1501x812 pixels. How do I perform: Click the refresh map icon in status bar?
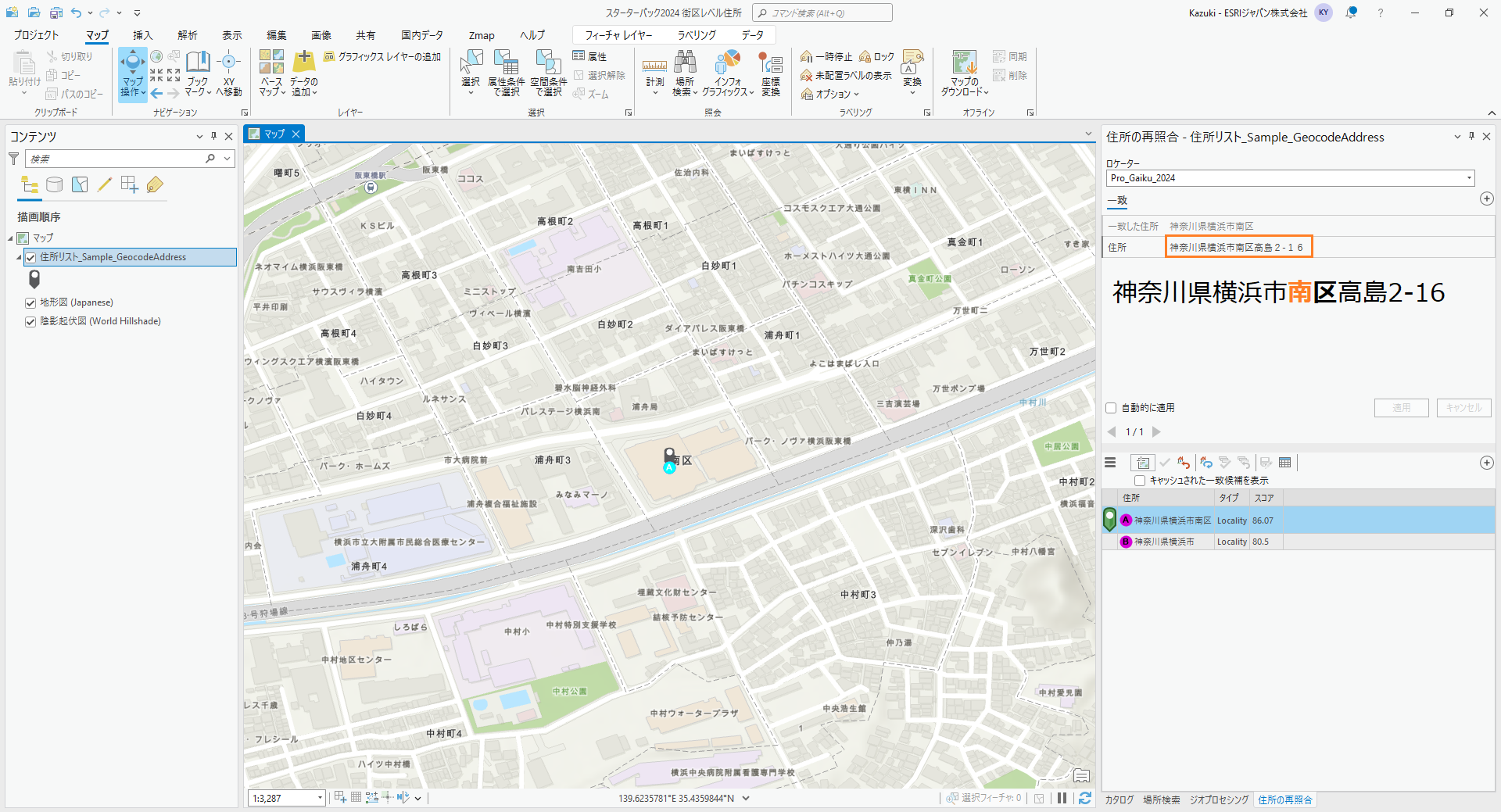tap(1084, 798)
